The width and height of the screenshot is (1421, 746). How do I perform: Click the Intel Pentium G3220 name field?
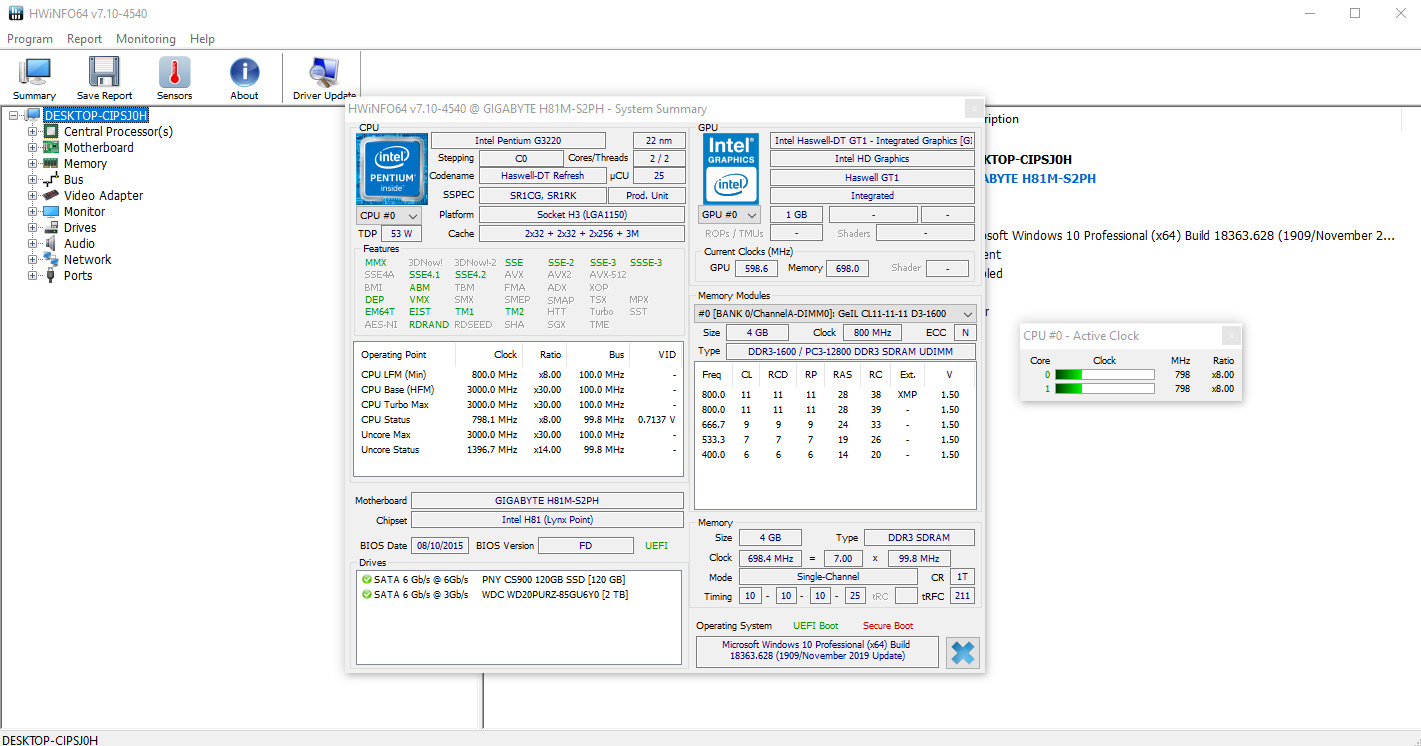coord(518,141)
